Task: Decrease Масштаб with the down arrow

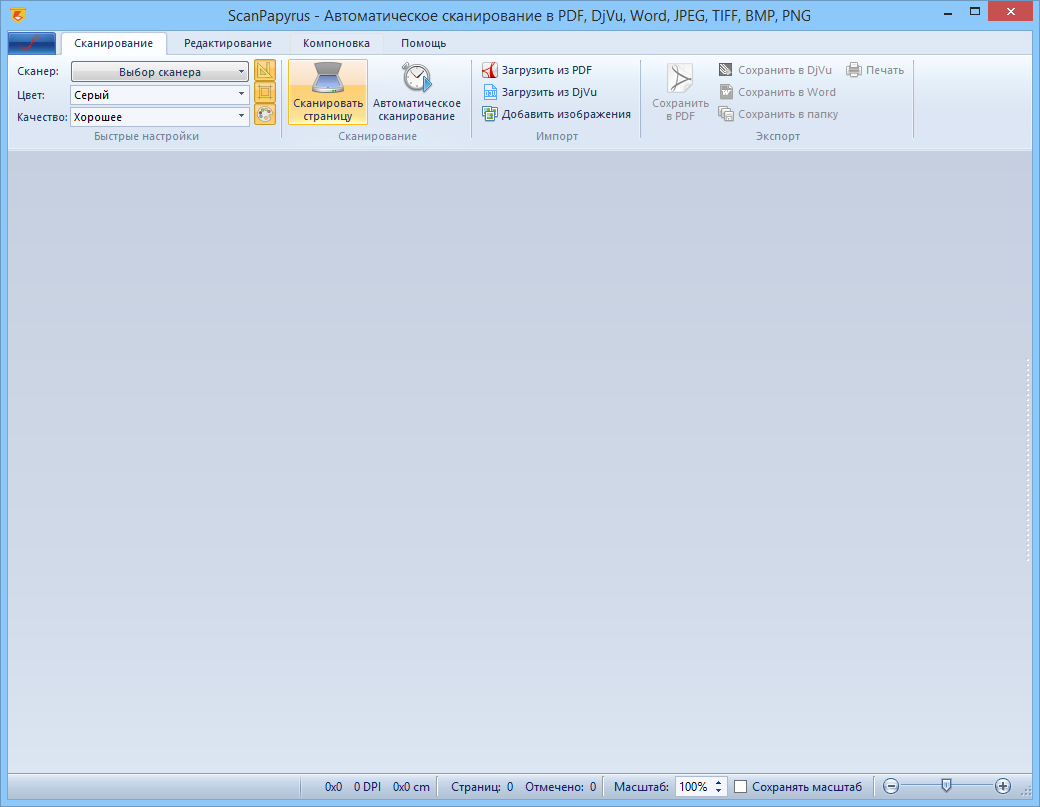Action: tap(718, 790)
